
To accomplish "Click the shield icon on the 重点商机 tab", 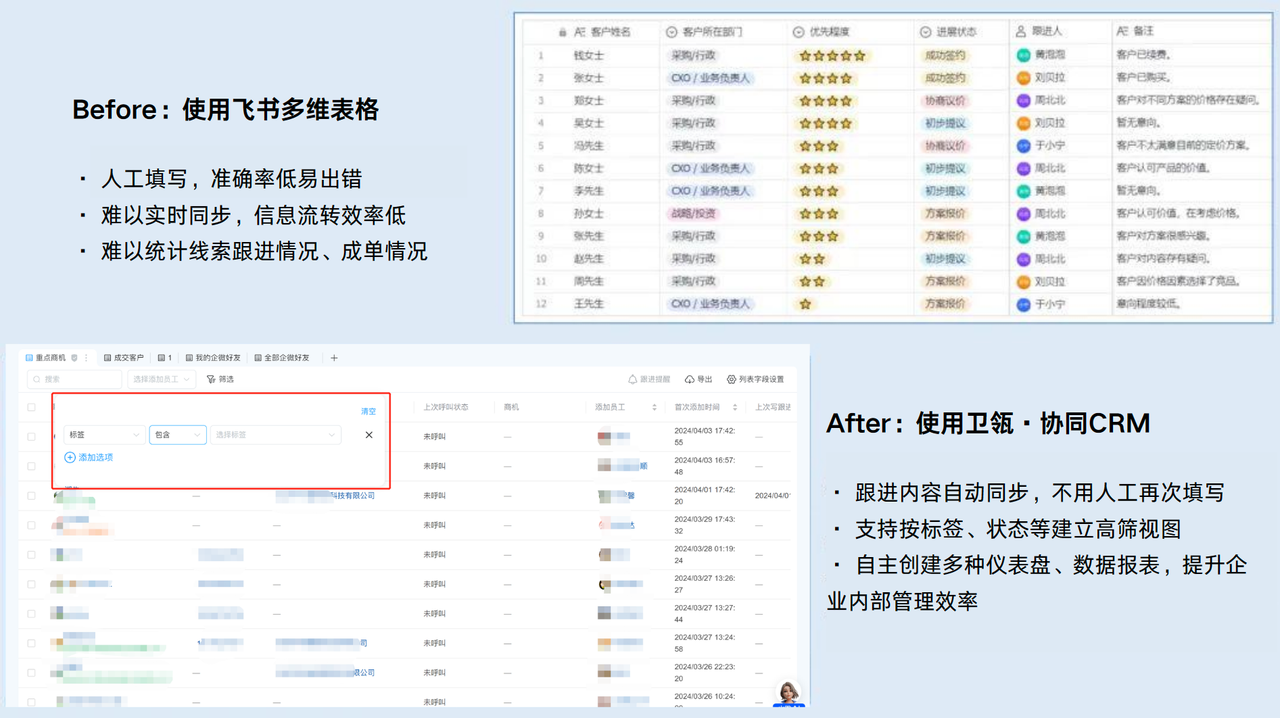I will point(74,358).
